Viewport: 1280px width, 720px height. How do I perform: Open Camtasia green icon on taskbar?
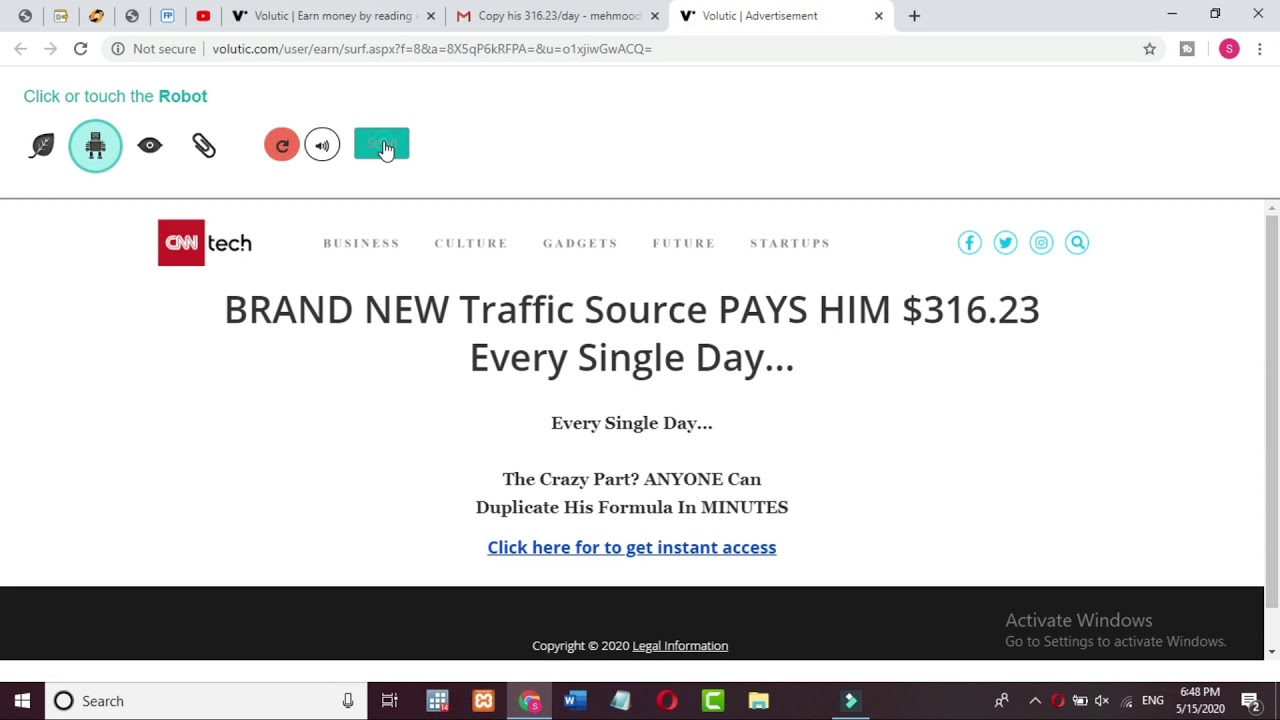[x=713, y=701]
